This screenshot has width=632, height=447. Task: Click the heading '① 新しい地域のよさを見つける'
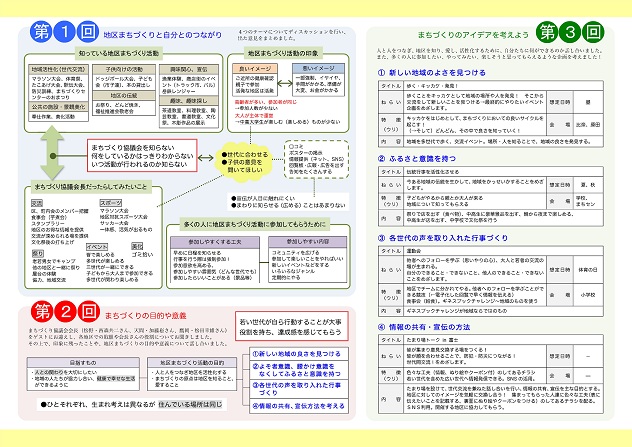click(x=432, y=73)
